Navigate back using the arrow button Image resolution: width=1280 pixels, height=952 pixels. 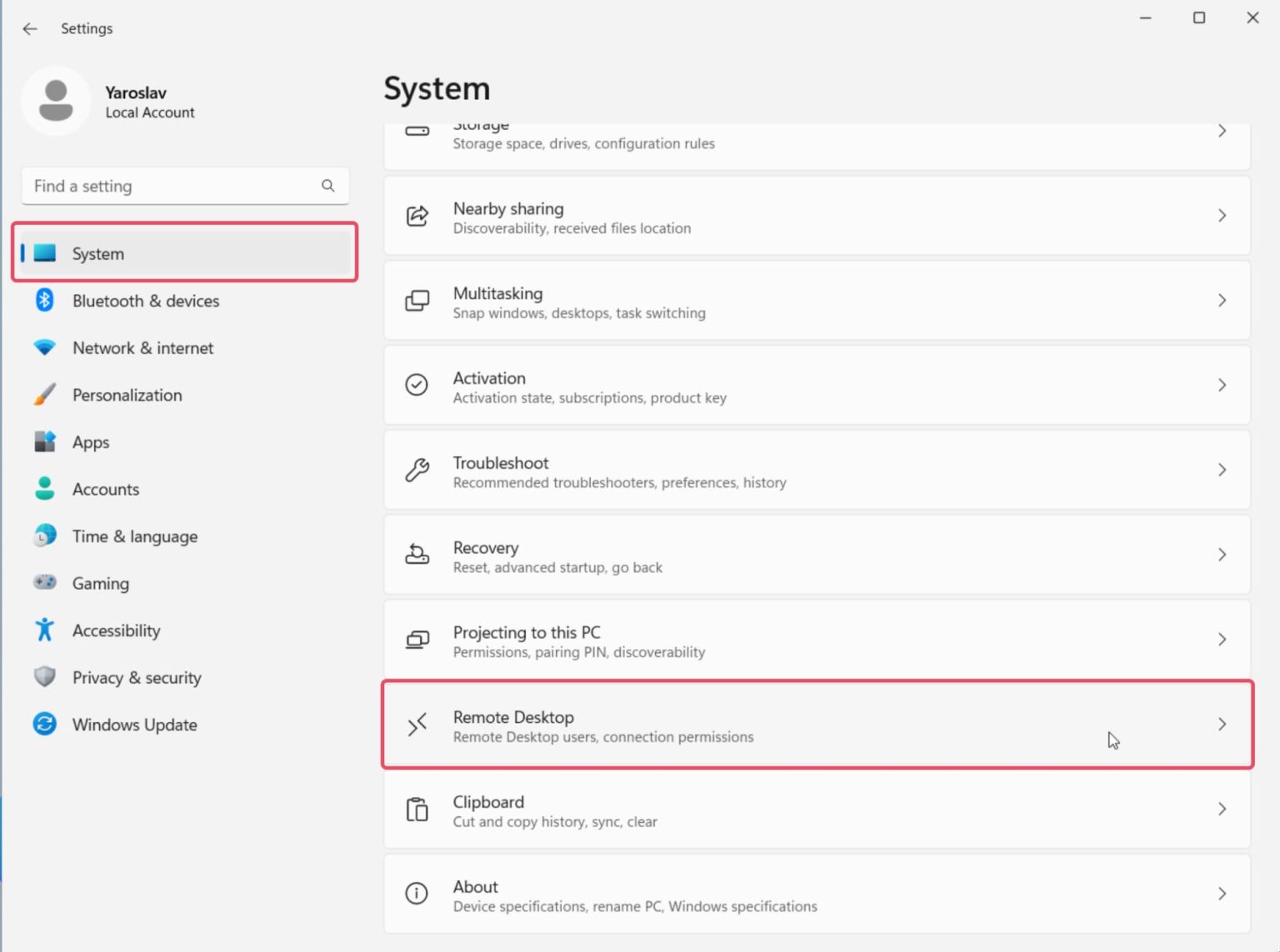(30, 28)
